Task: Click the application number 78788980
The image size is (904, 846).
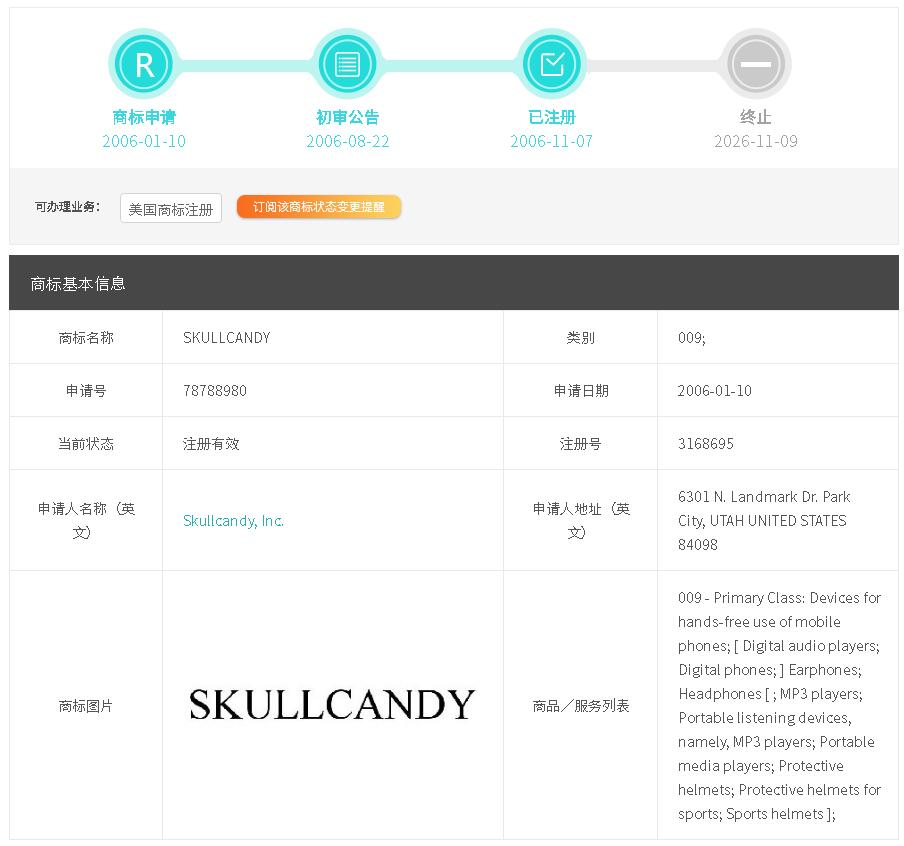Action: (214, 391)
